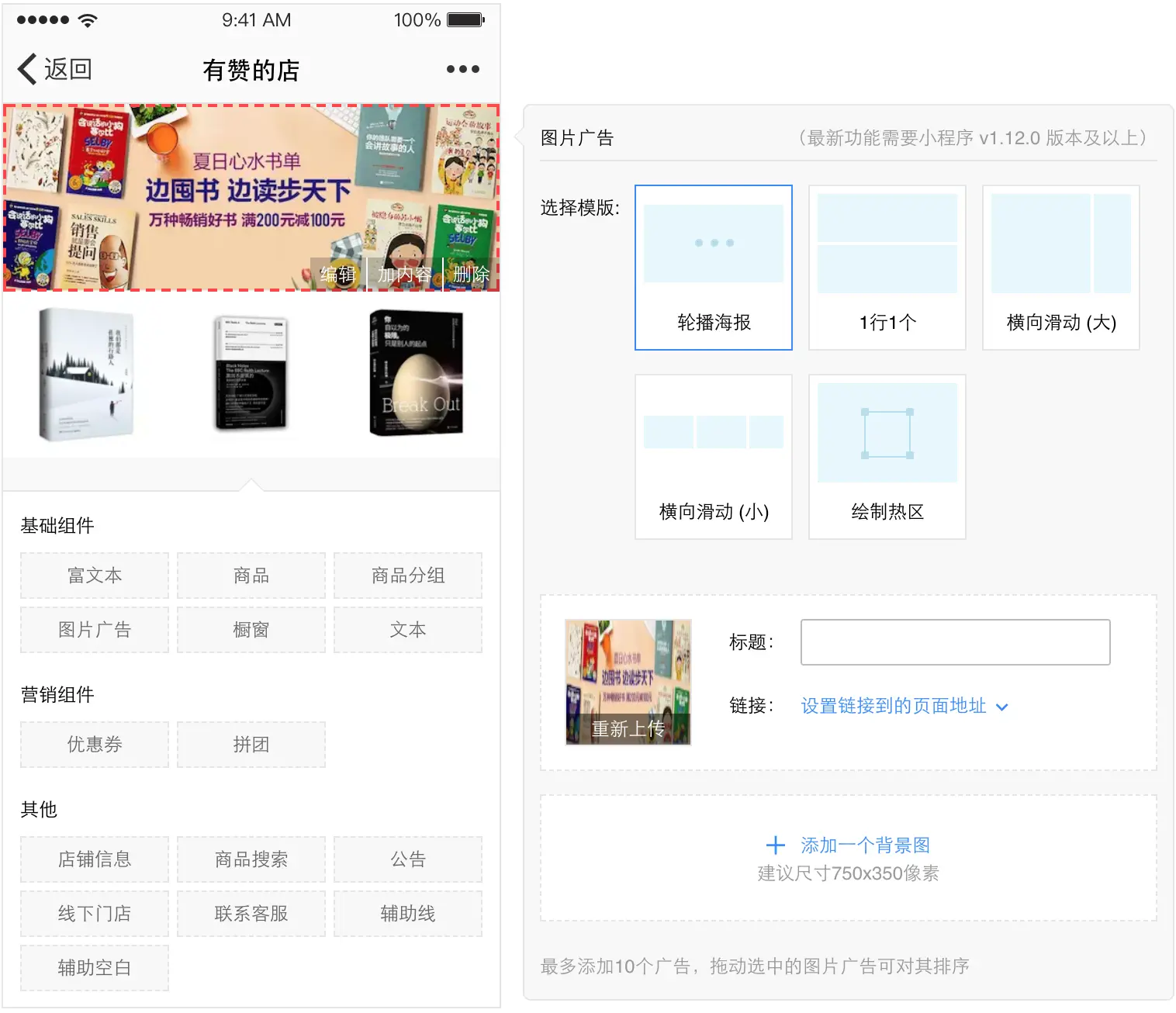
Task: Add a 商品分组 component
Action: pos(408,576)
